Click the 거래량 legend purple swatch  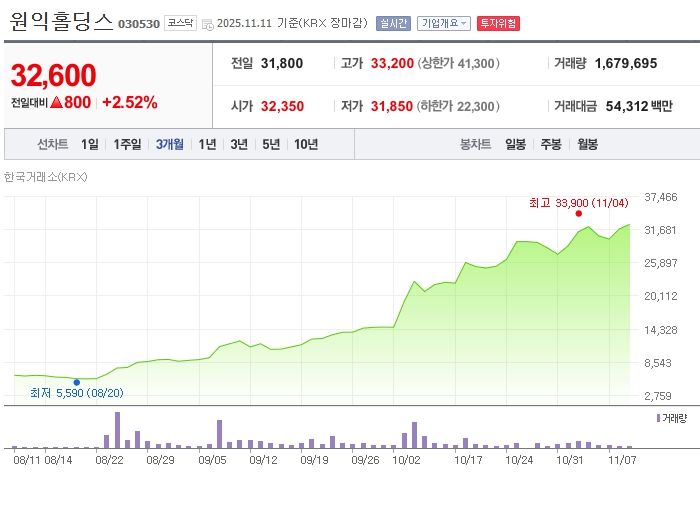pyautogui.click(x=658, y=418)
